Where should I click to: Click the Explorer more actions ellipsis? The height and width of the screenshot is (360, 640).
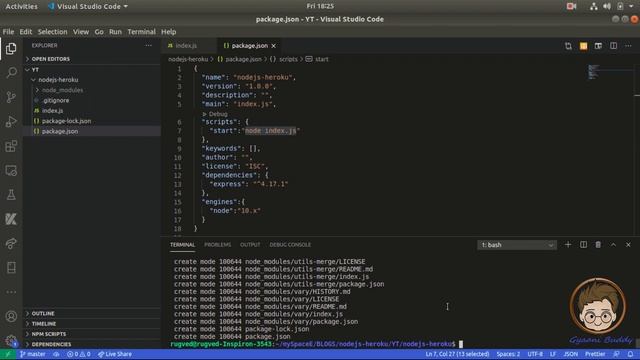(x=148, y=46)
